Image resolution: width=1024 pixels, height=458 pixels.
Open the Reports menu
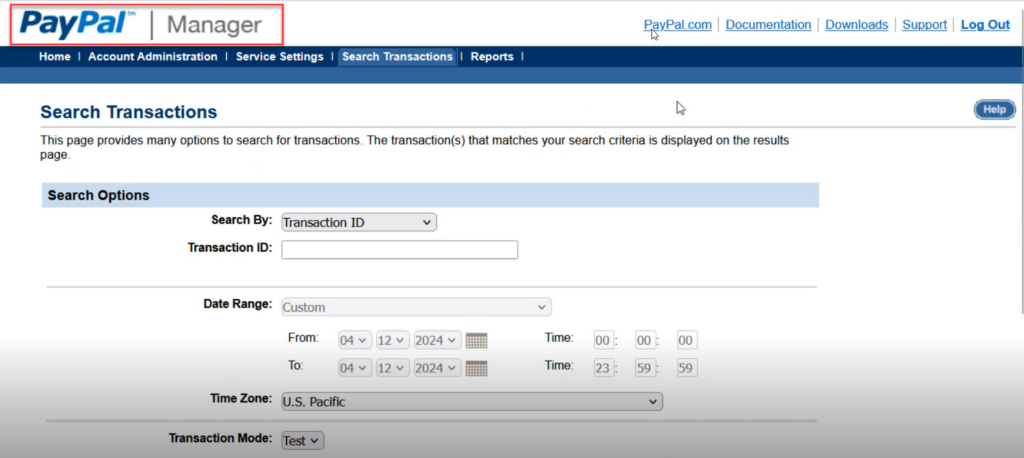[492, 57]
